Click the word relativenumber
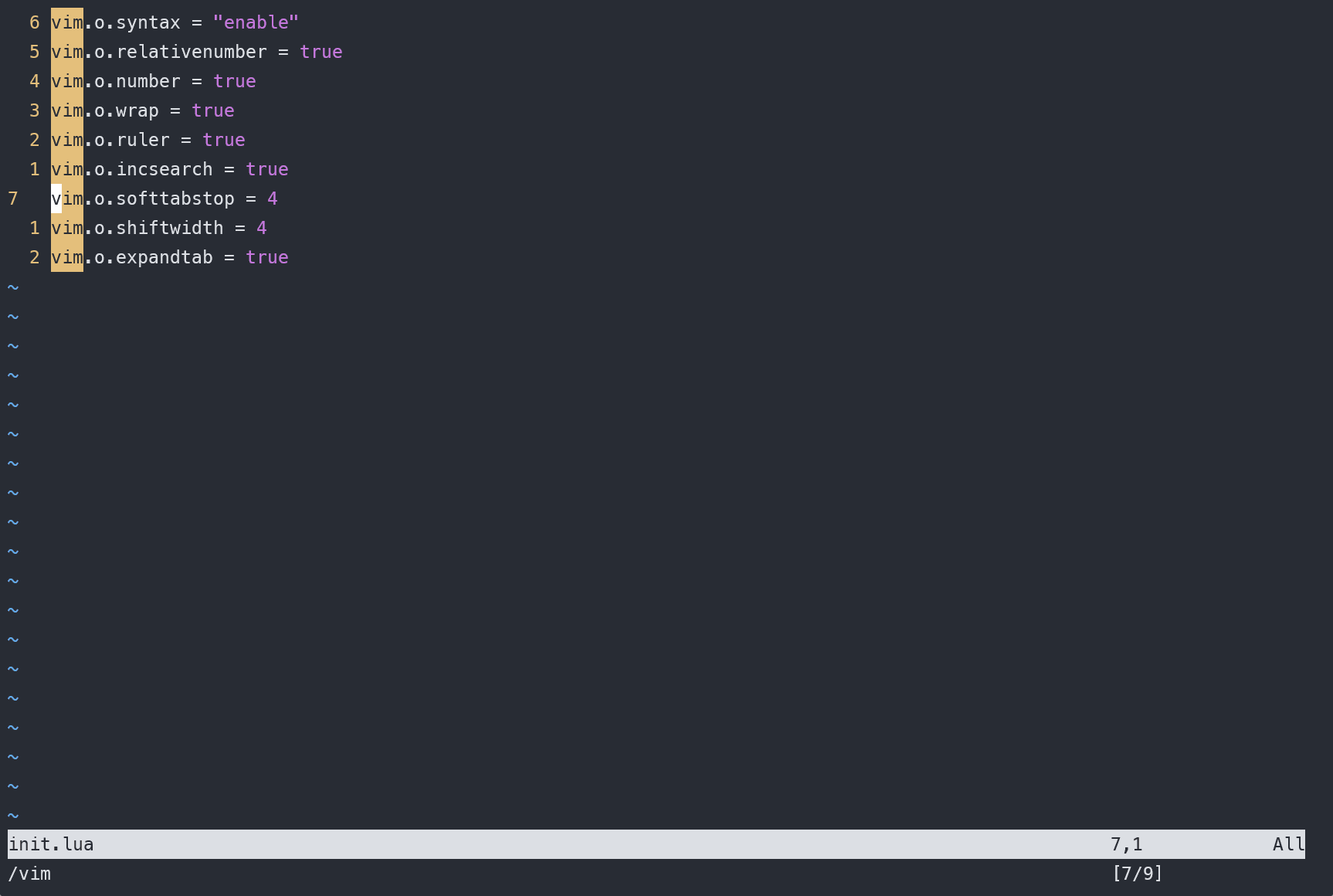This screenshot has width=1333, height=896. [192, 52]
